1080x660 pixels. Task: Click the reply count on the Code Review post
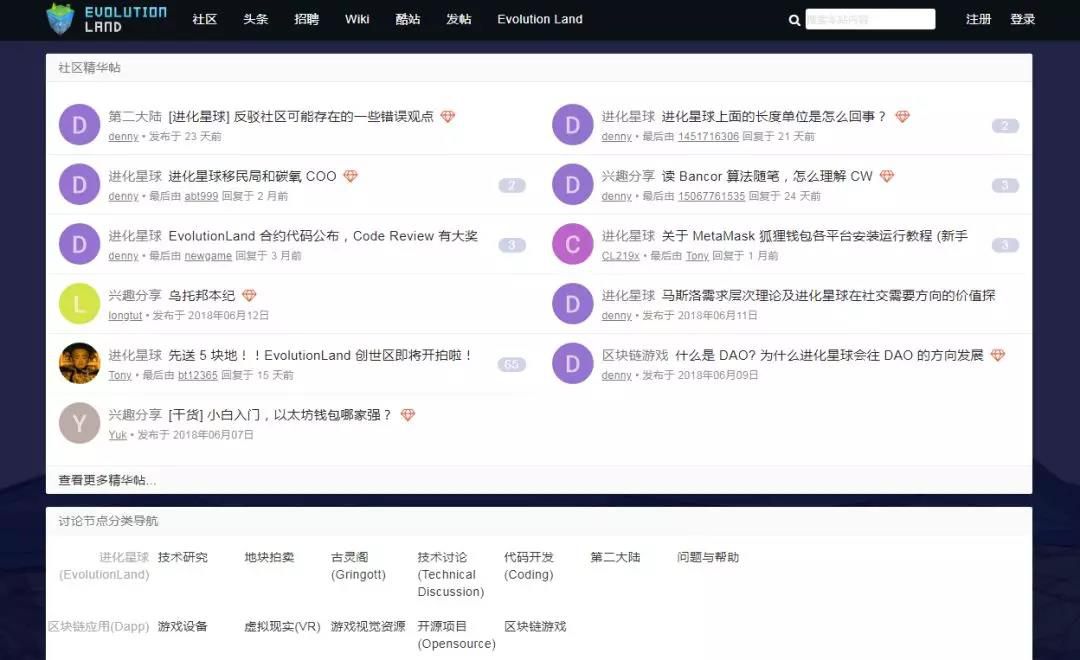pos(512,245)
